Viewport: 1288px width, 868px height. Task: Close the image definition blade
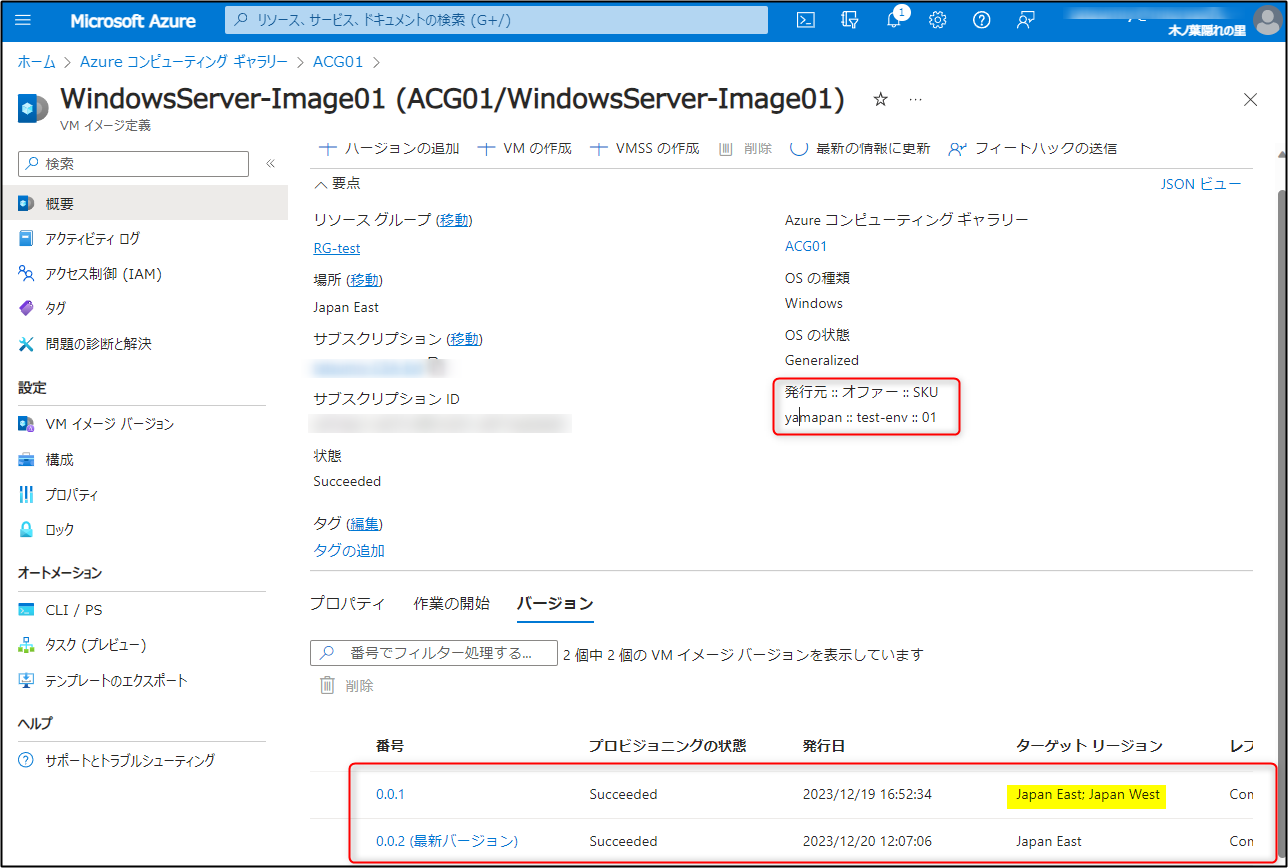(x=1250, y=99)
